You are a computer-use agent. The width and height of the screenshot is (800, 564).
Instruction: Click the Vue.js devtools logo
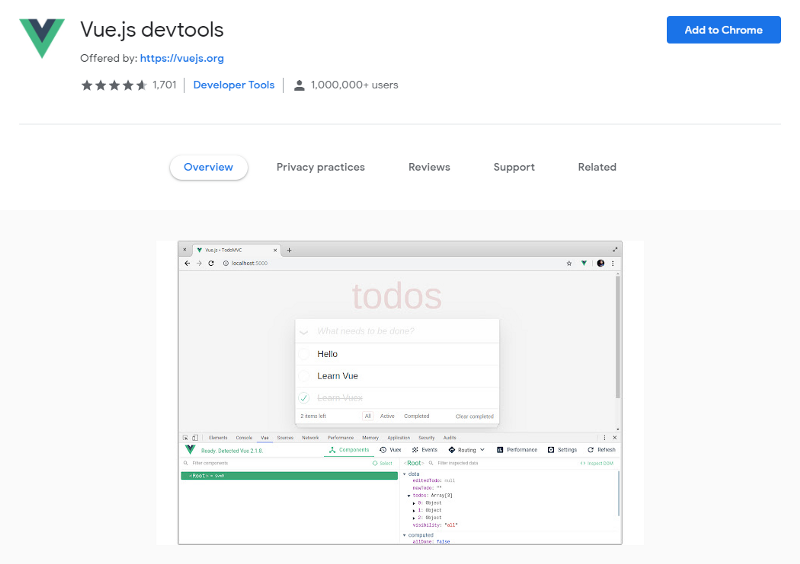pos(42,38)
